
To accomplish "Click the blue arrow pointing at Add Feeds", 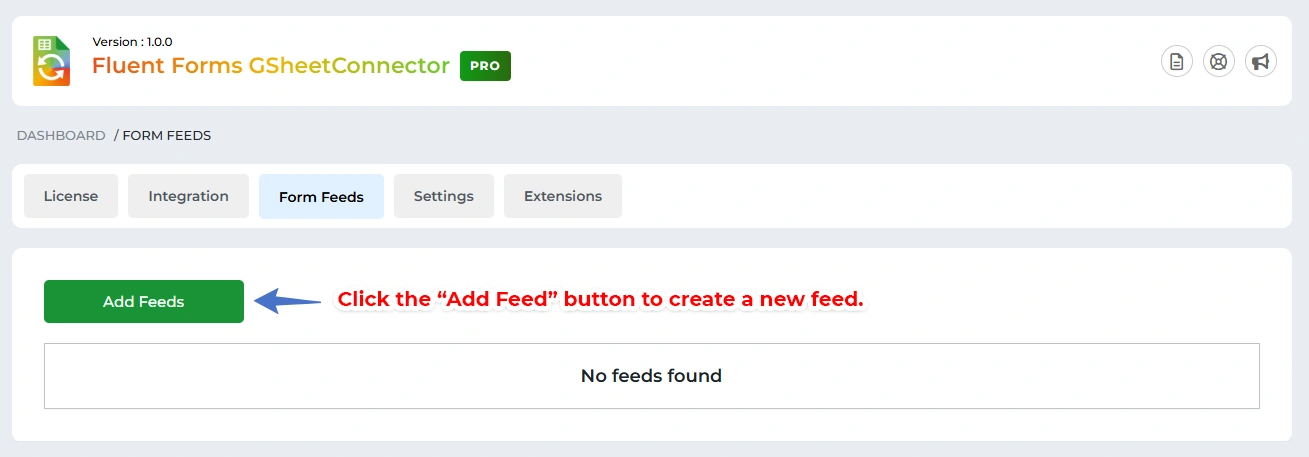I will coord(287,300).
